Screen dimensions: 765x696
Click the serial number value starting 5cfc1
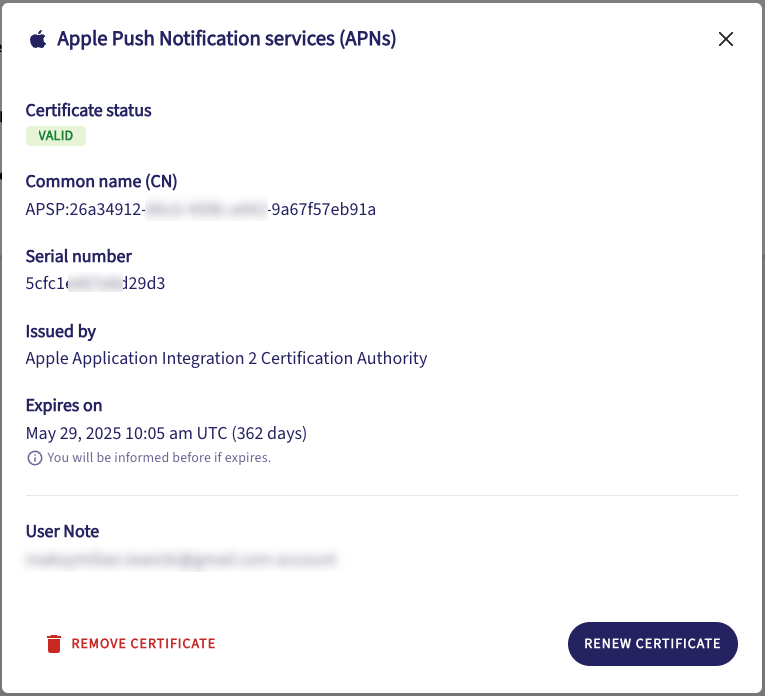point(95,283)
